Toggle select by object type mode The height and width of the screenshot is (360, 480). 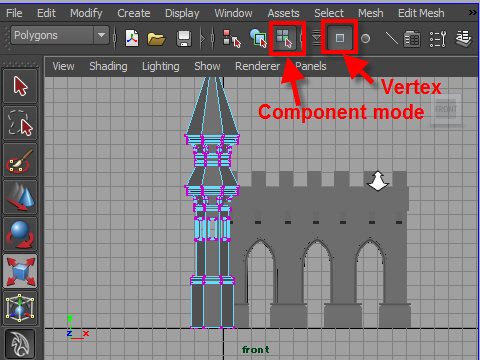tap(258, 38)
